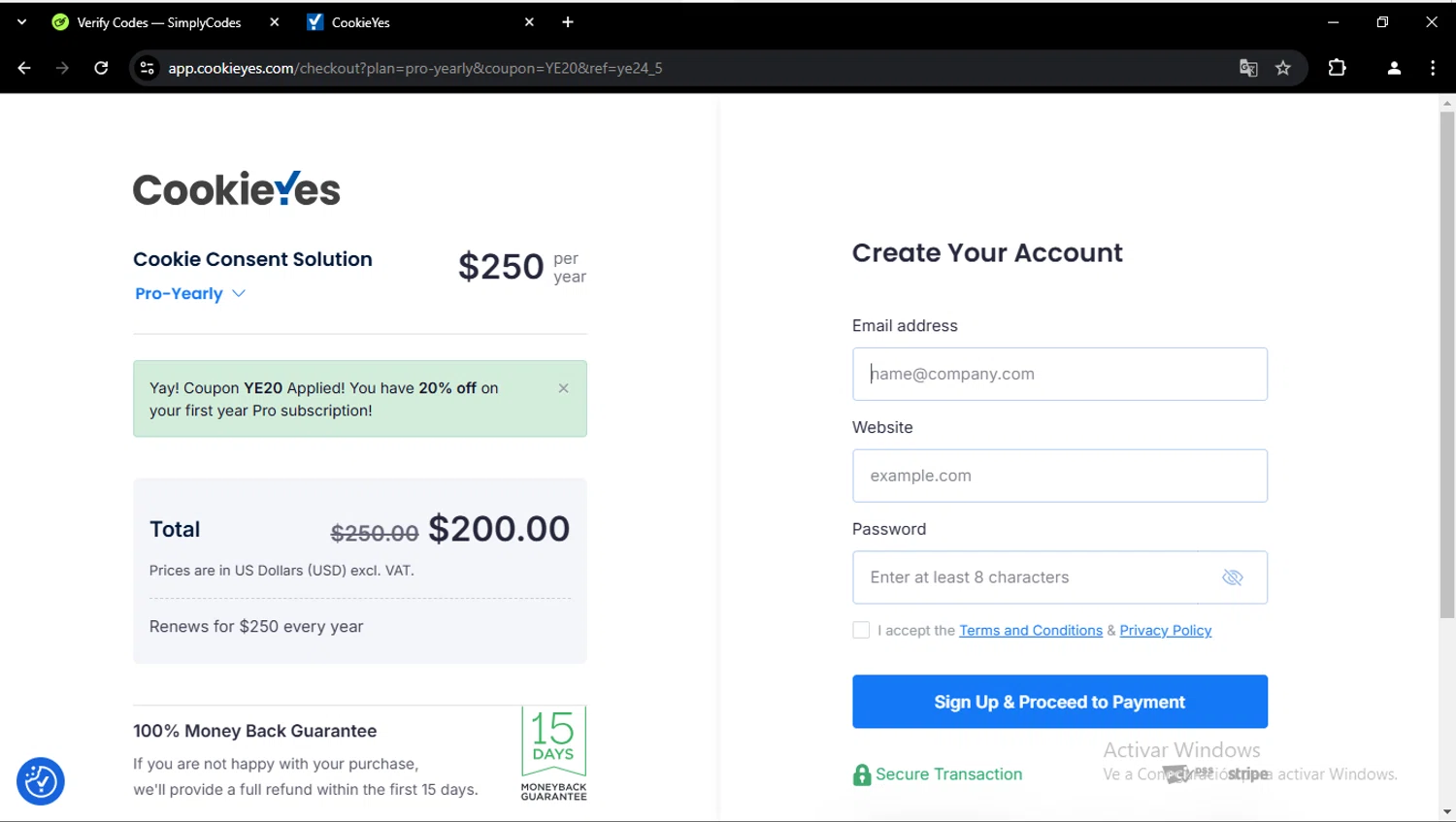The height and width of the screenshot is (822, 1456).
Task: Reload the CookieYes checkout page
Action: 101,68
